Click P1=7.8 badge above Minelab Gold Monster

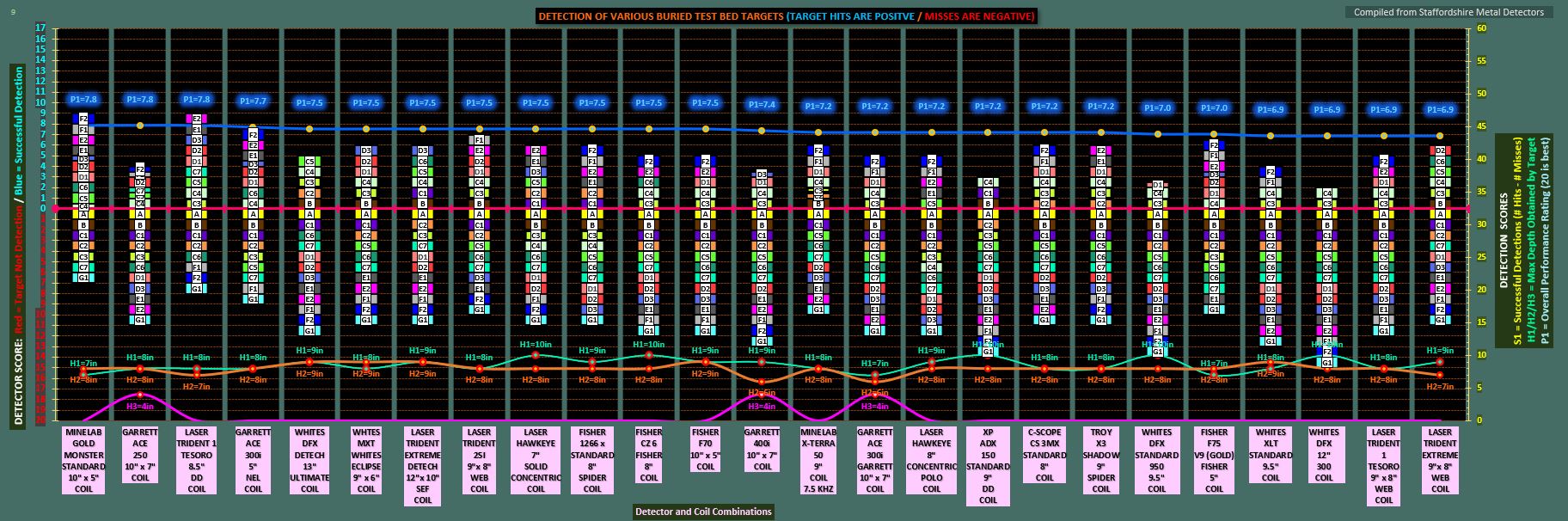tap(83, 100)
